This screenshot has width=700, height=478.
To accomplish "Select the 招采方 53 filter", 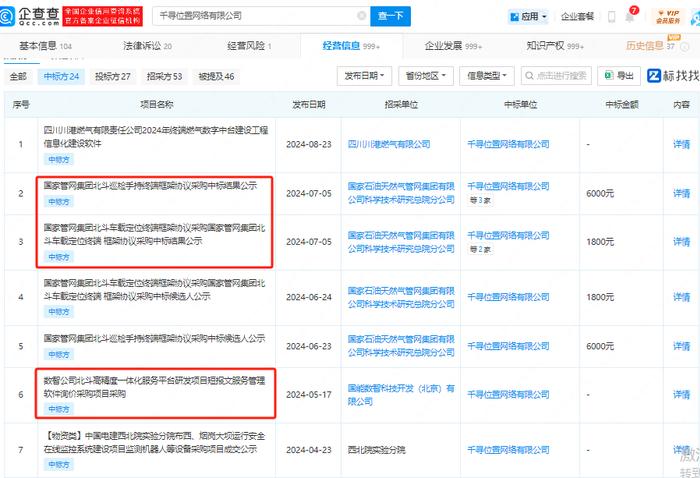I will (164, 76).
